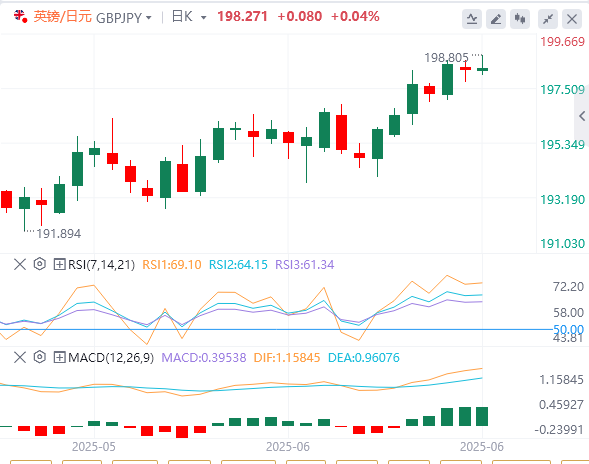Open the GBPJPY symbol dropdown
Image resolution: width=589 pixels, height=464 pixels.
click(x=124, y=18)
